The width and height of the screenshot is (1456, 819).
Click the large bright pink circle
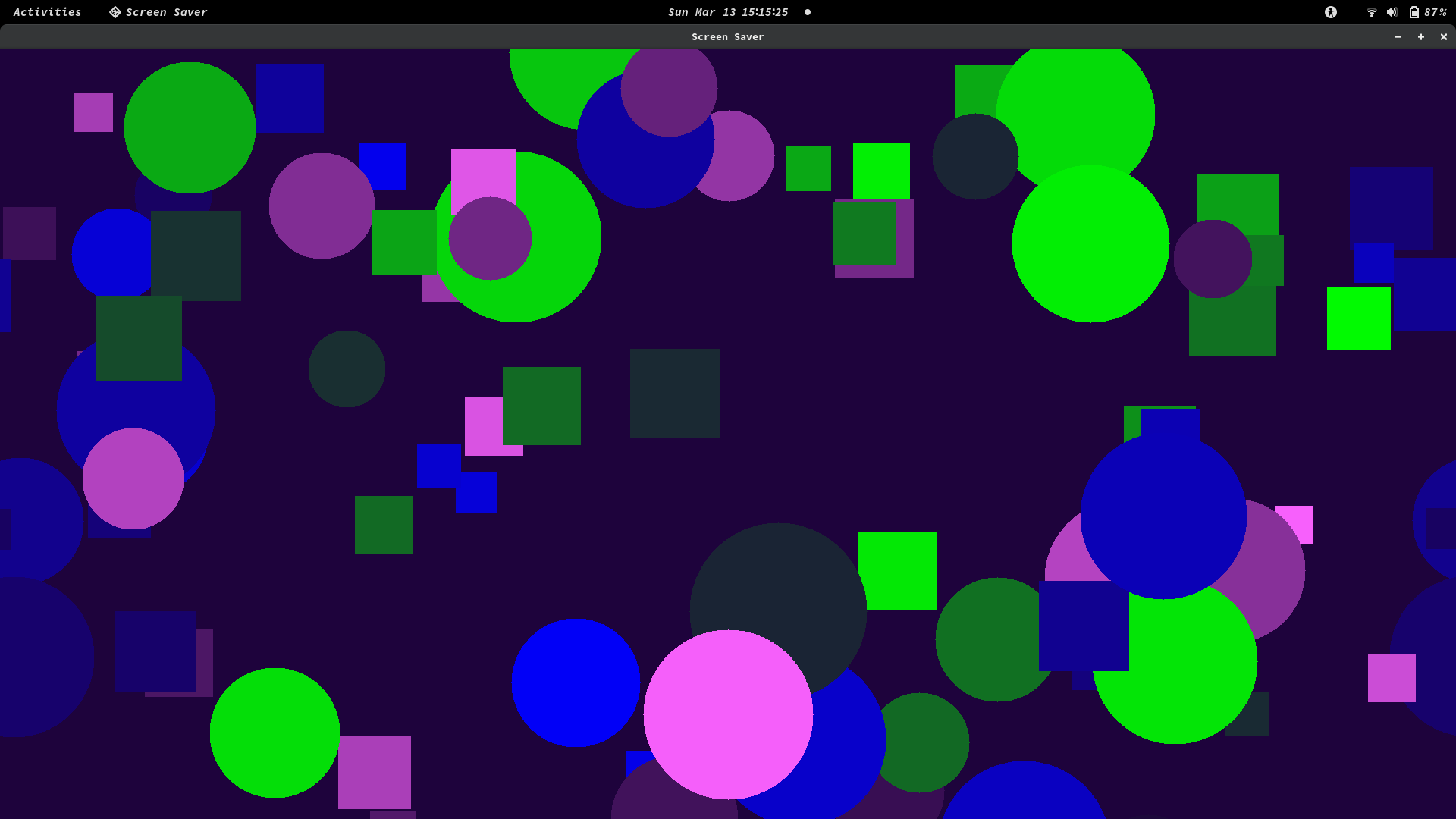pyautogui.click(x=727, y=714)
